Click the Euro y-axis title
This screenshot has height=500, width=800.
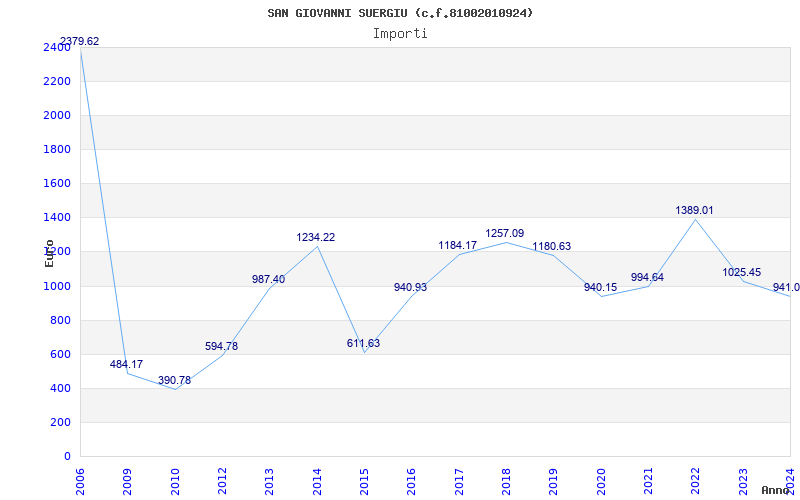pyautogui.click(x=49, y=253)
